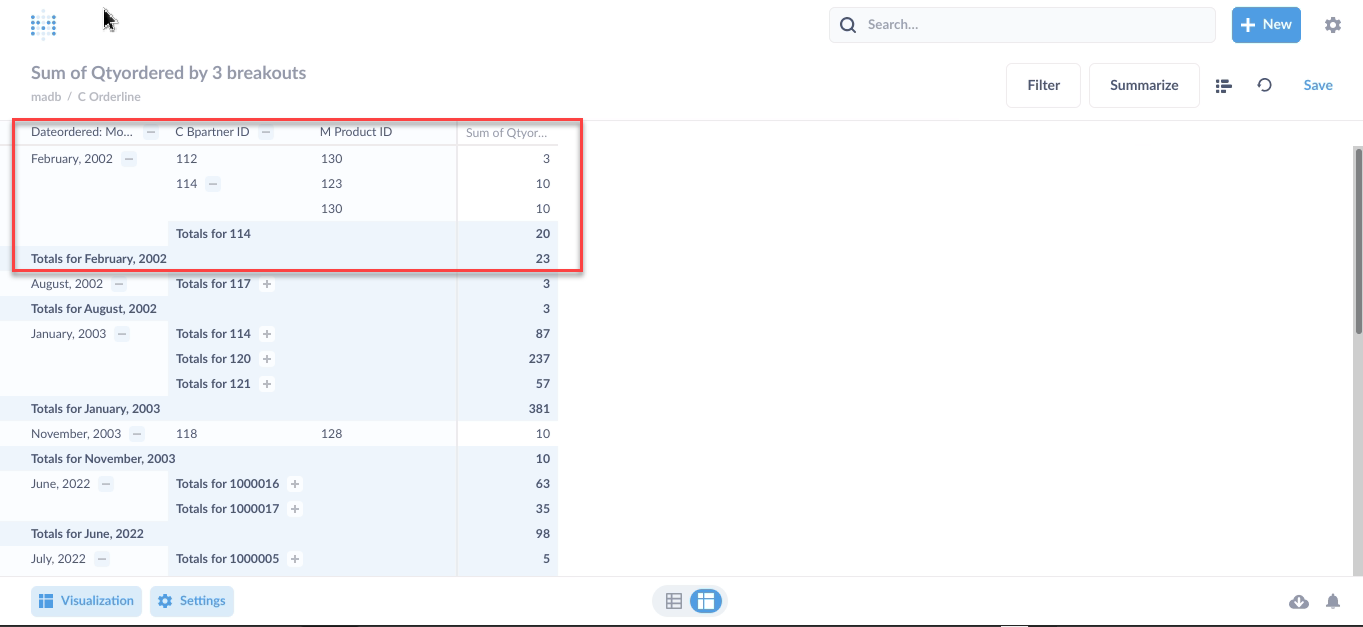Viewport: 1363px width, 627px height.
Task: Click the alerts bell icon
Action: click(1333, 601)
